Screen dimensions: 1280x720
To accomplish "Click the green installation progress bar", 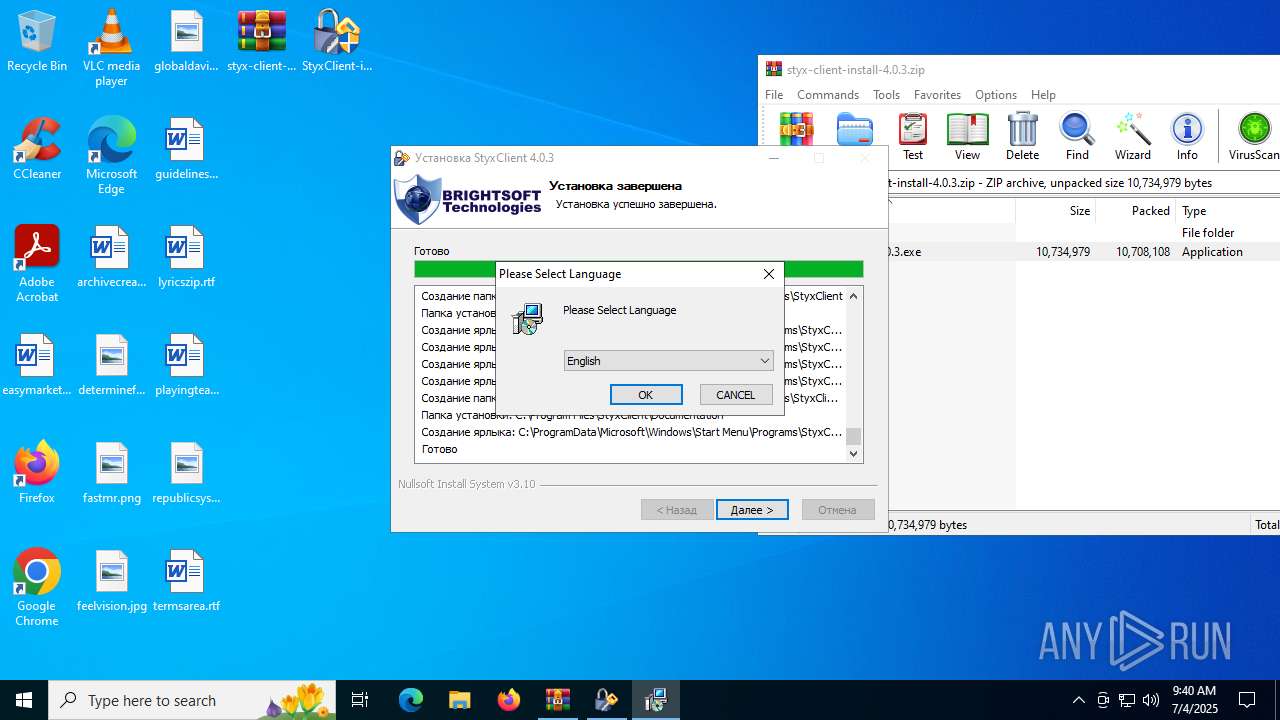I will (638, 269).
